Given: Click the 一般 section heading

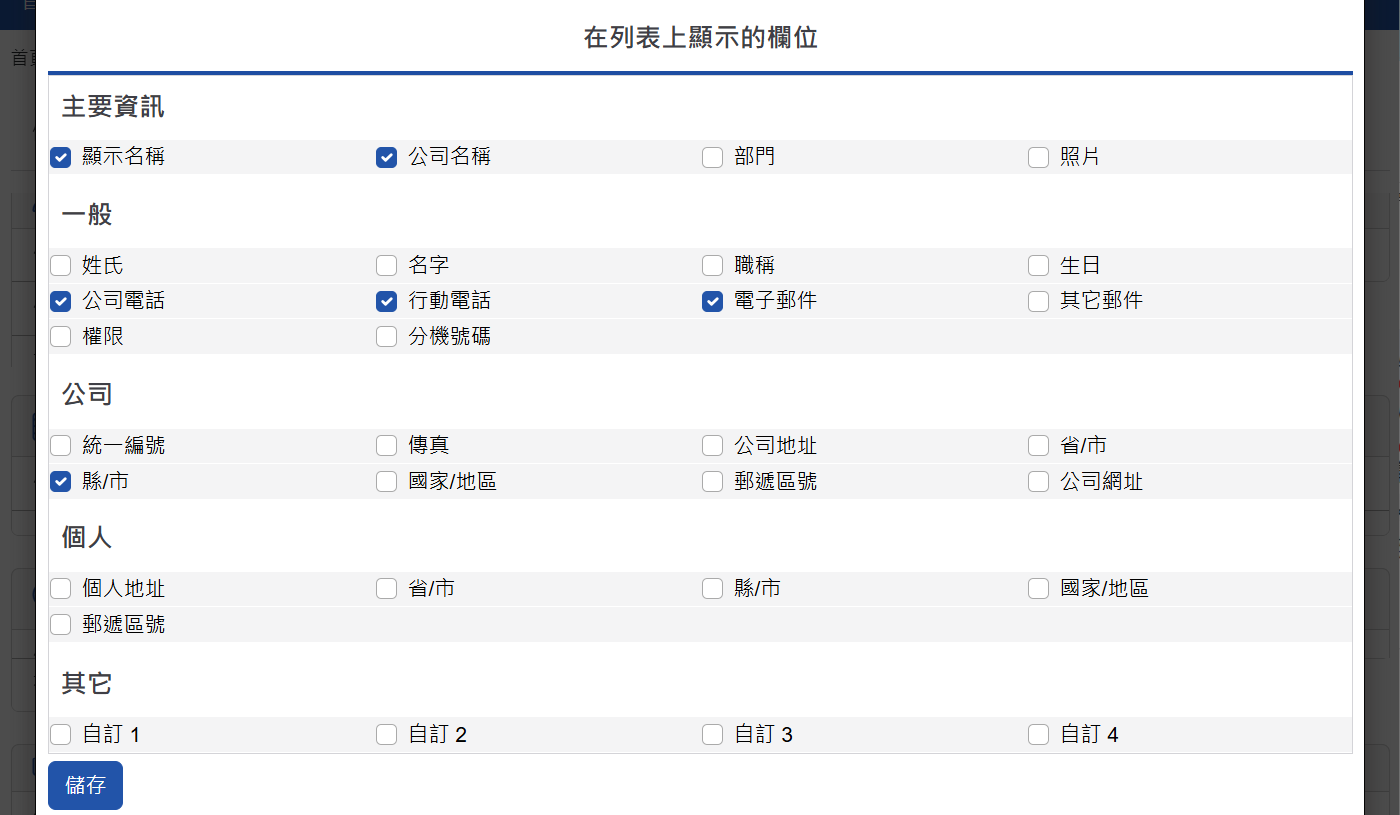Looking at the screenshot, I should 87,215.
